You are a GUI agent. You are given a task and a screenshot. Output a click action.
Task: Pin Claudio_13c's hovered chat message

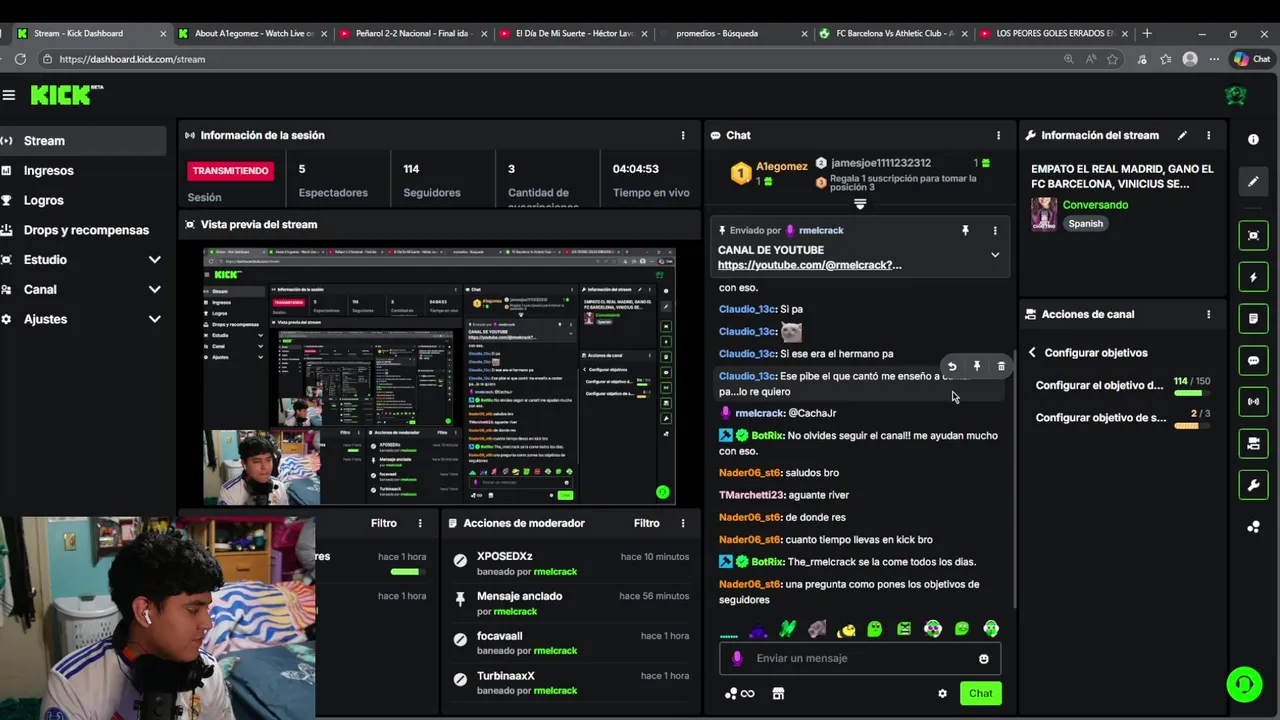[x=977, y=367]
